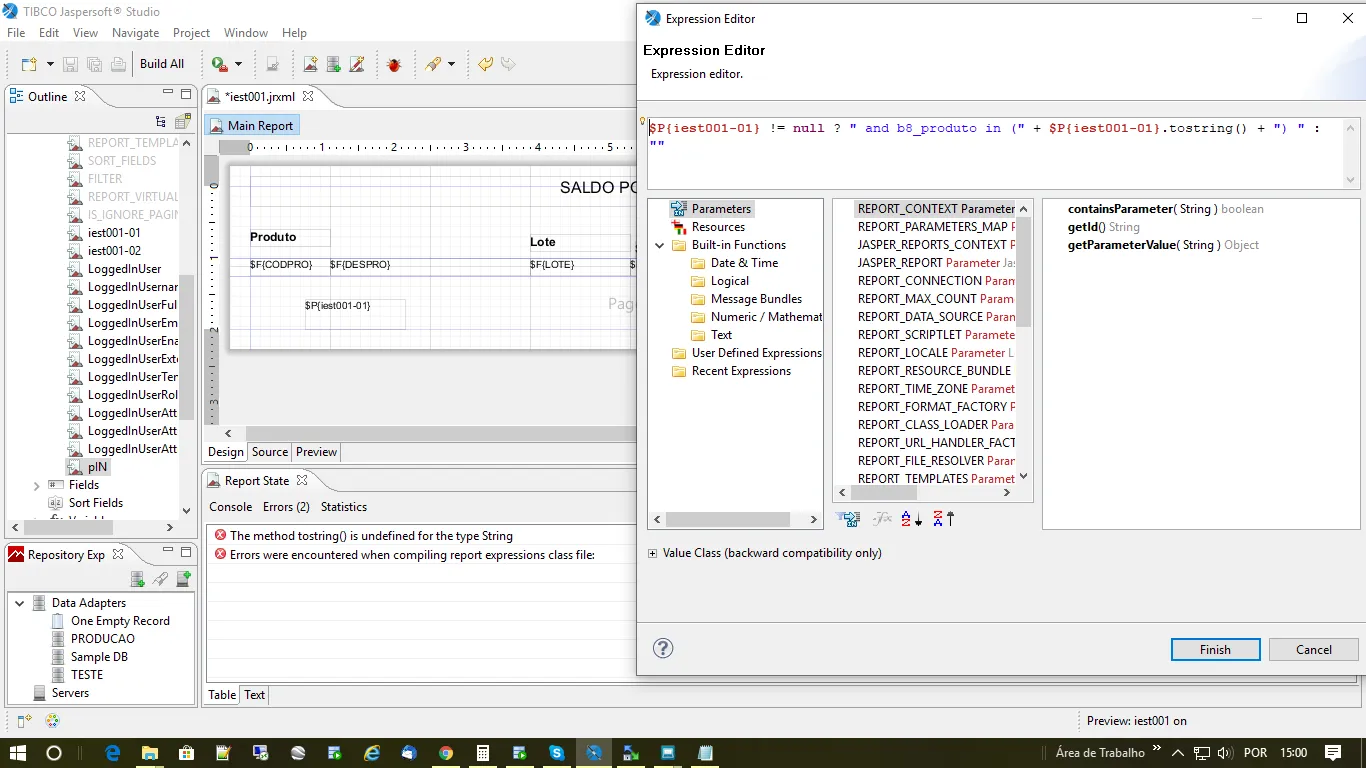The image size is (1366, 768).
Task: Click the create data adapter icon in Repository Explorer
Action: pos(138,579)
